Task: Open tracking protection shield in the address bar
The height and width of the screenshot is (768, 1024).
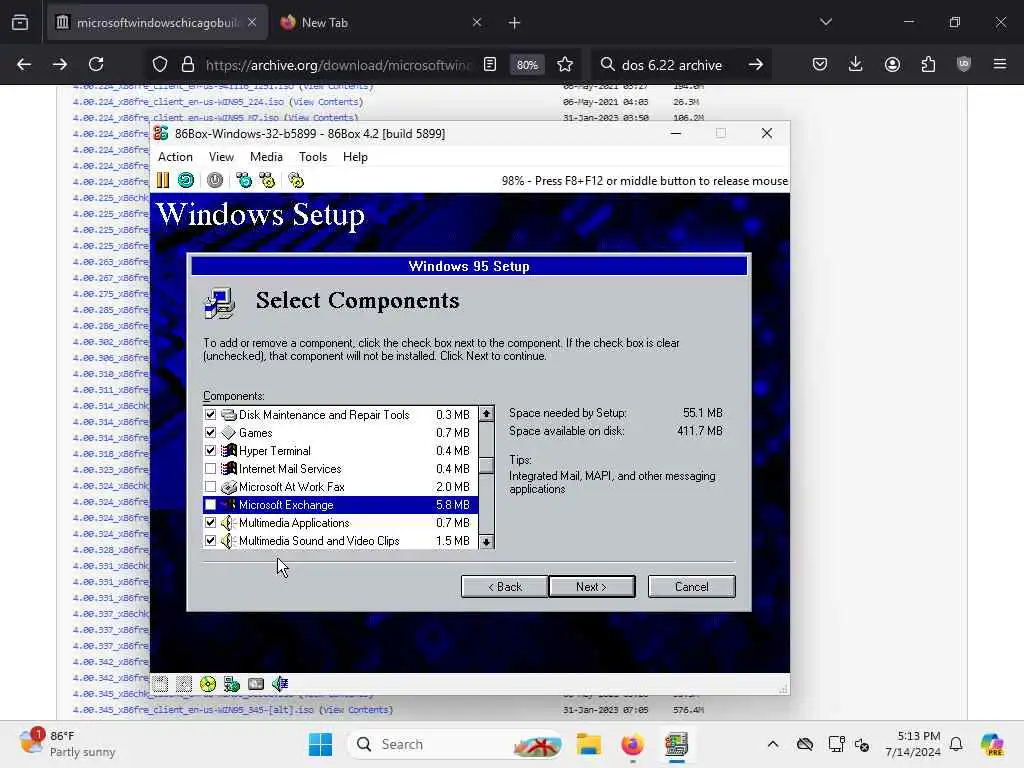Action: tap(160, 64)
